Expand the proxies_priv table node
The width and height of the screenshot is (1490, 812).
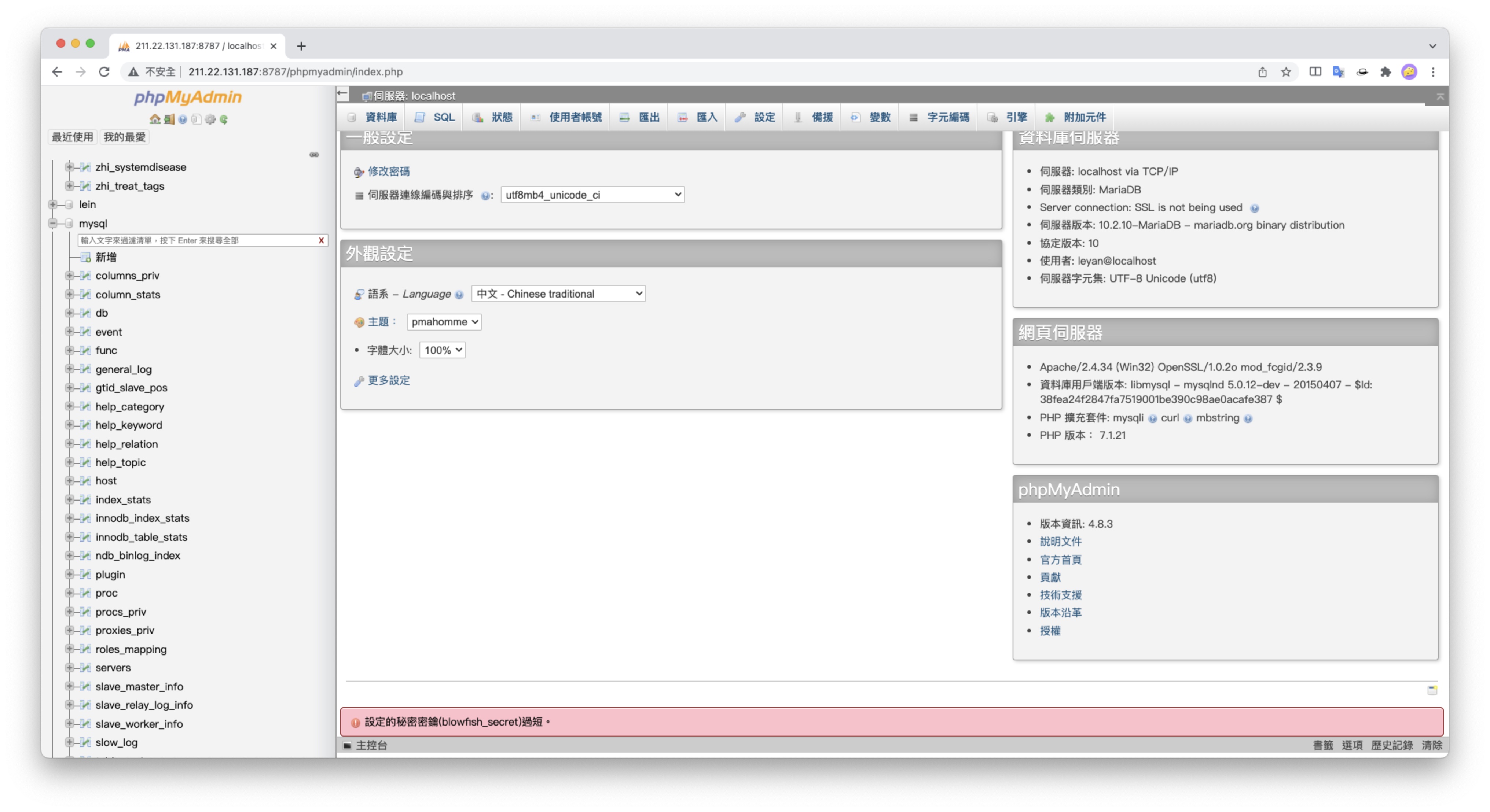(x=69, y=630)
